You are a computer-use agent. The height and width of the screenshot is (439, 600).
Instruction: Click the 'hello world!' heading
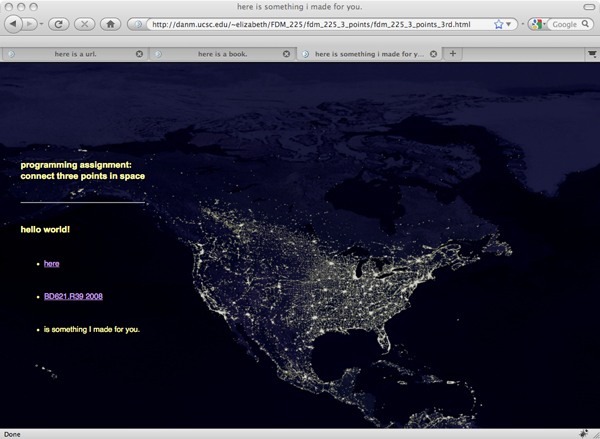pos(45,229)
